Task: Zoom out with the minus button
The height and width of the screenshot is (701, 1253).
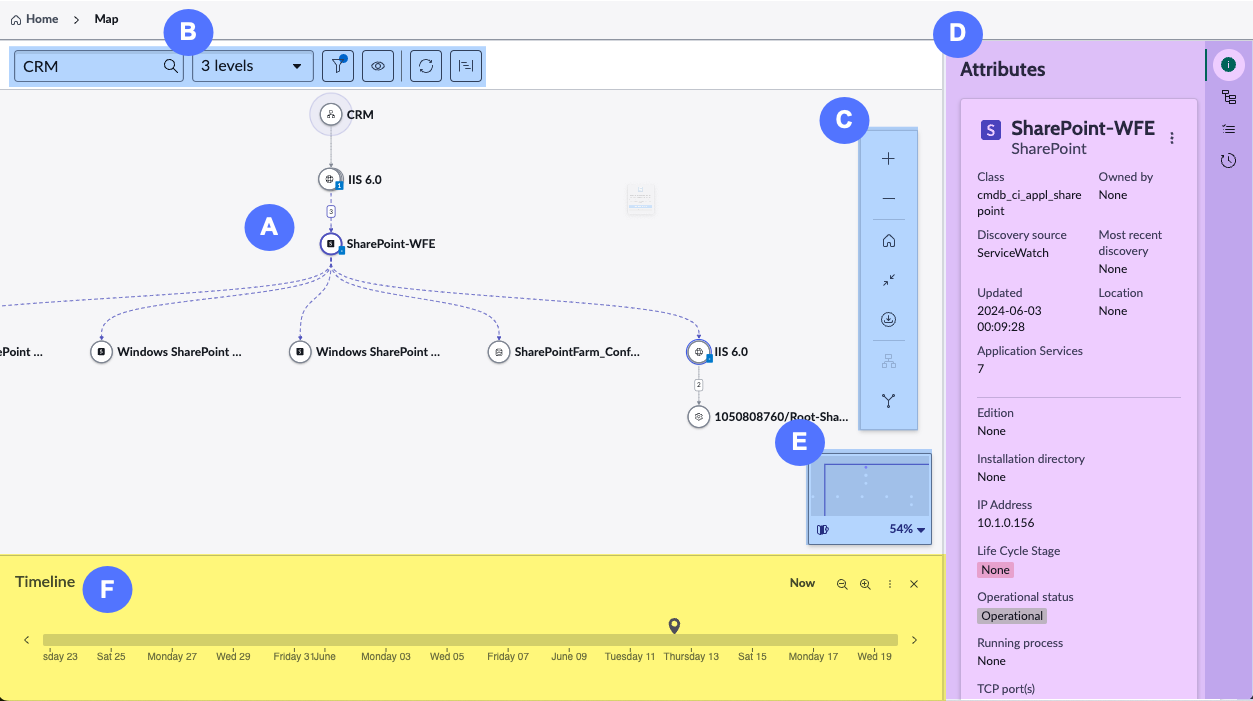Action: (x=888, y=199)
